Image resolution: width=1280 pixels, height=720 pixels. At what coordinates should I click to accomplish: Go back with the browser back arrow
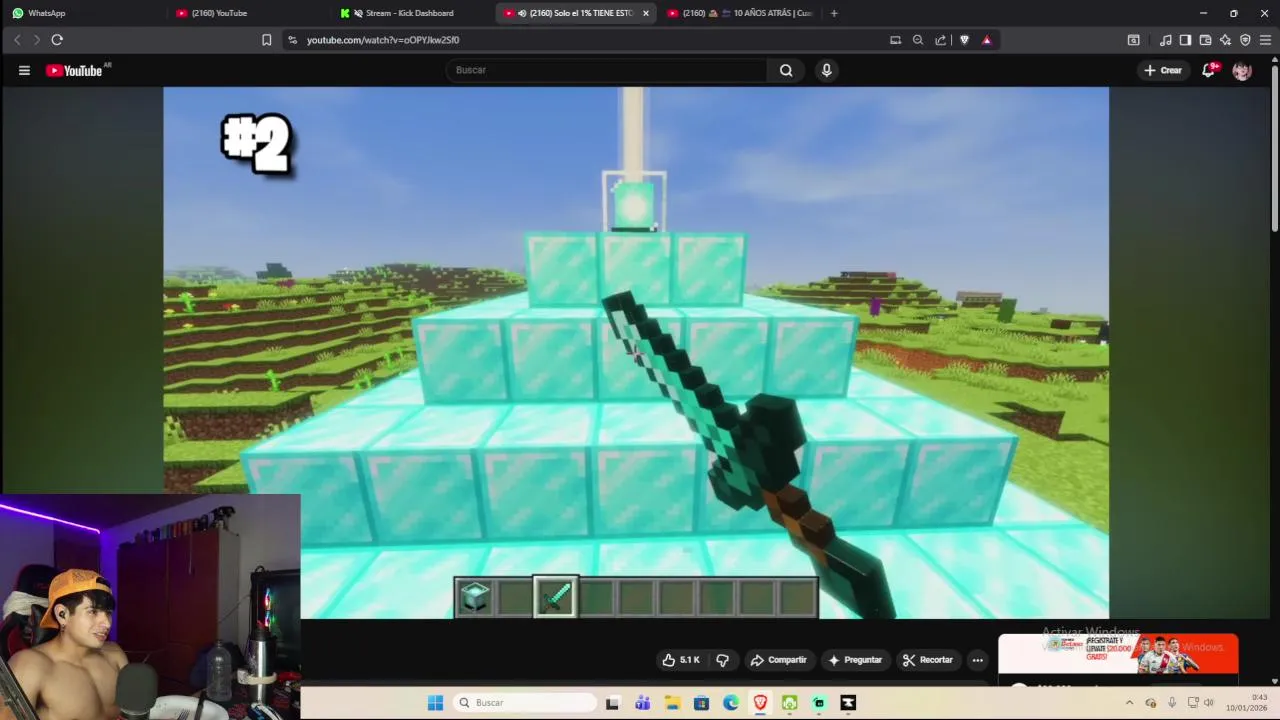pos(17,40)
